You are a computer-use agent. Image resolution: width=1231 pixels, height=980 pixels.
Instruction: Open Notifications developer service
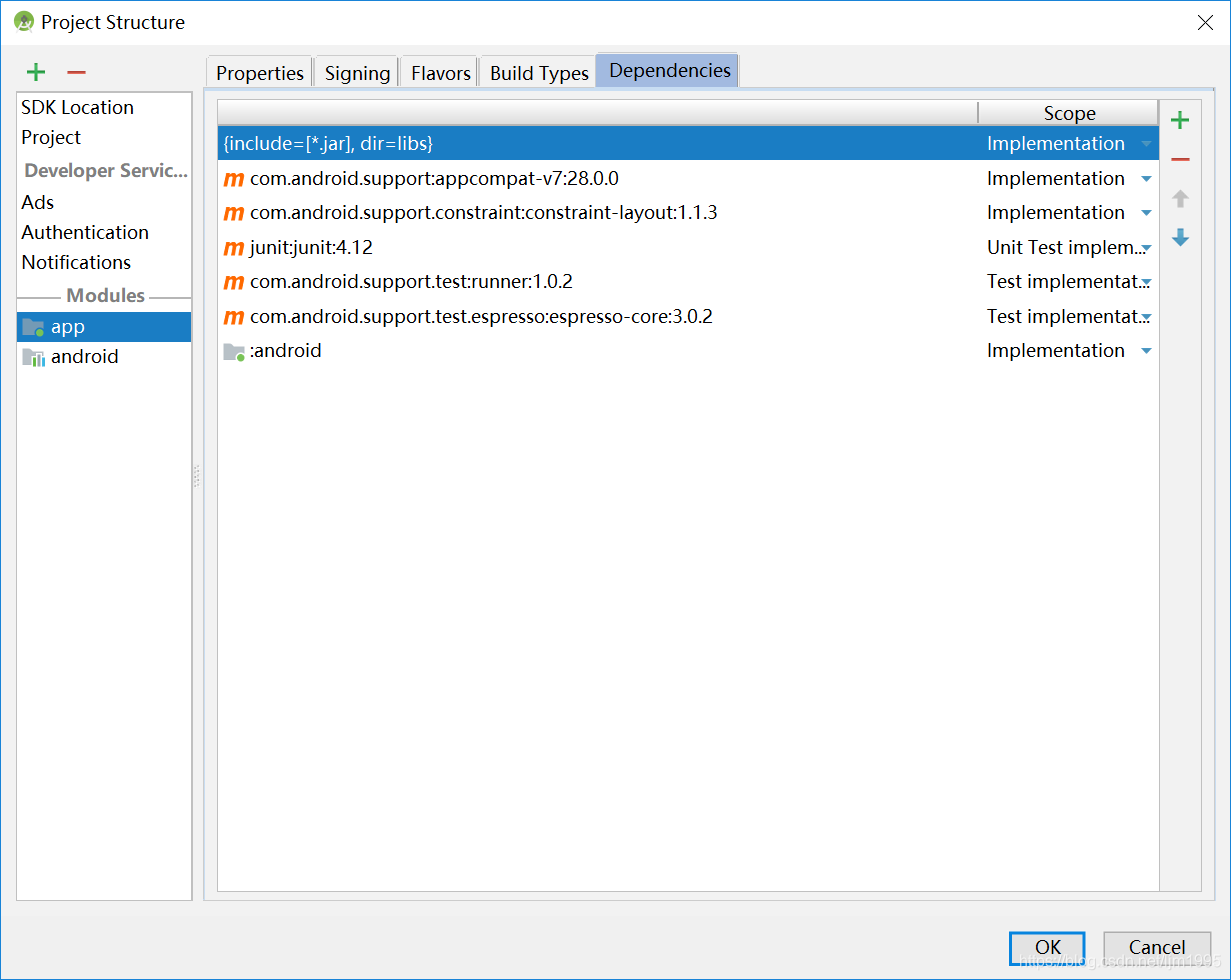tap(76, 262)
